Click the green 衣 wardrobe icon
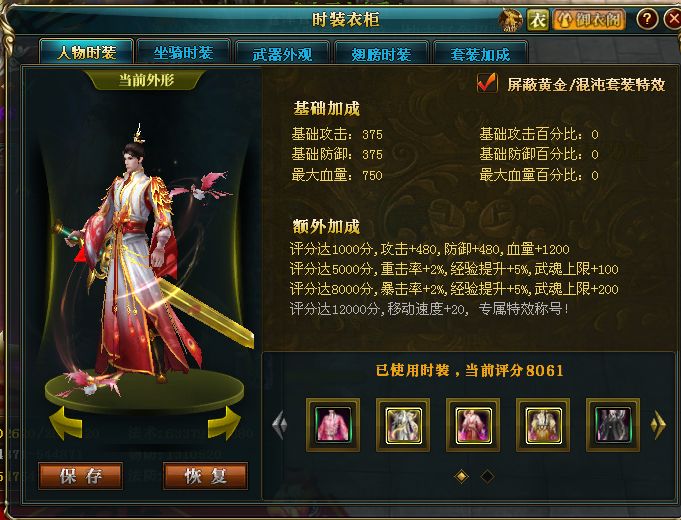This screenshot has width=681, height=520. (538, 20)
